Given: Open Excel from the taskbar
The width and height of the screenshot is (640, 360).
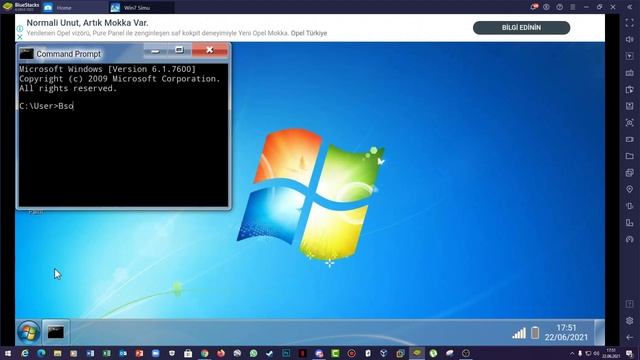Looking at the screenshot, I should (107, 353).
